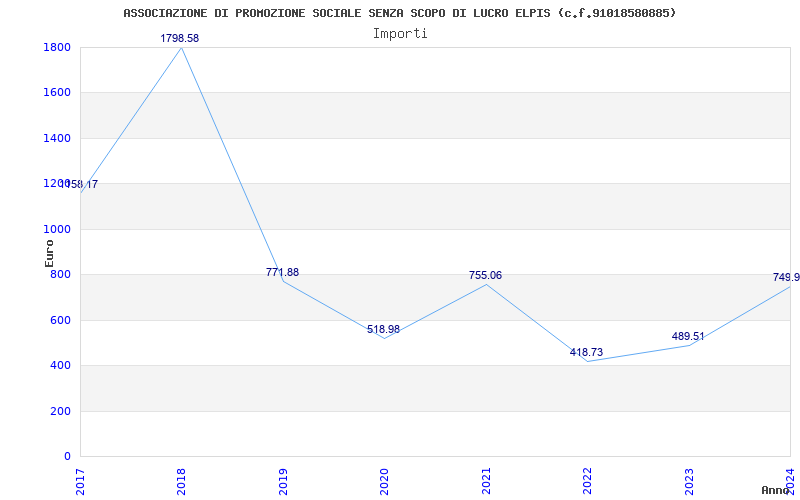800x500 pixels.
Task: Click the 800 y-axis tick label
Action: (x=60, y=274)
